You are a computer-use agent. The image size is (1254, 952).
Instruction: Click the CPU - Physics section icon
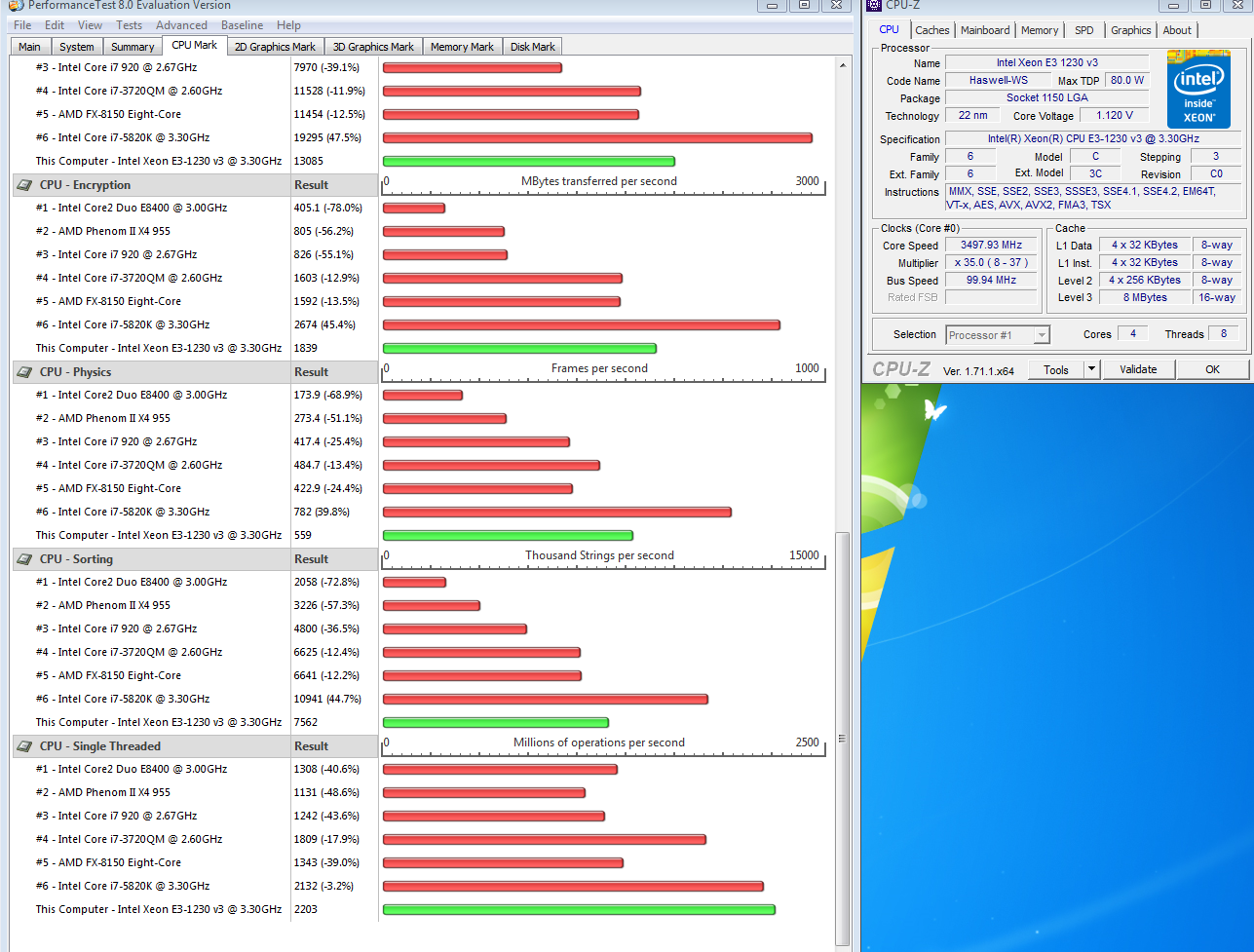pyautogui.click(x=23, y=372)
